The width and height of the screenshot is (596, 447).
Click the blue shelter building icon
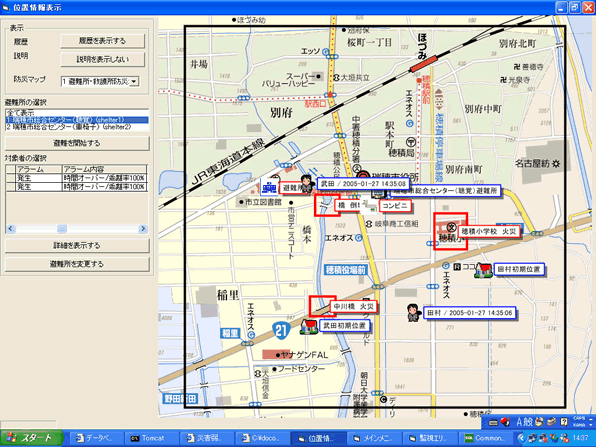[269, 187]
